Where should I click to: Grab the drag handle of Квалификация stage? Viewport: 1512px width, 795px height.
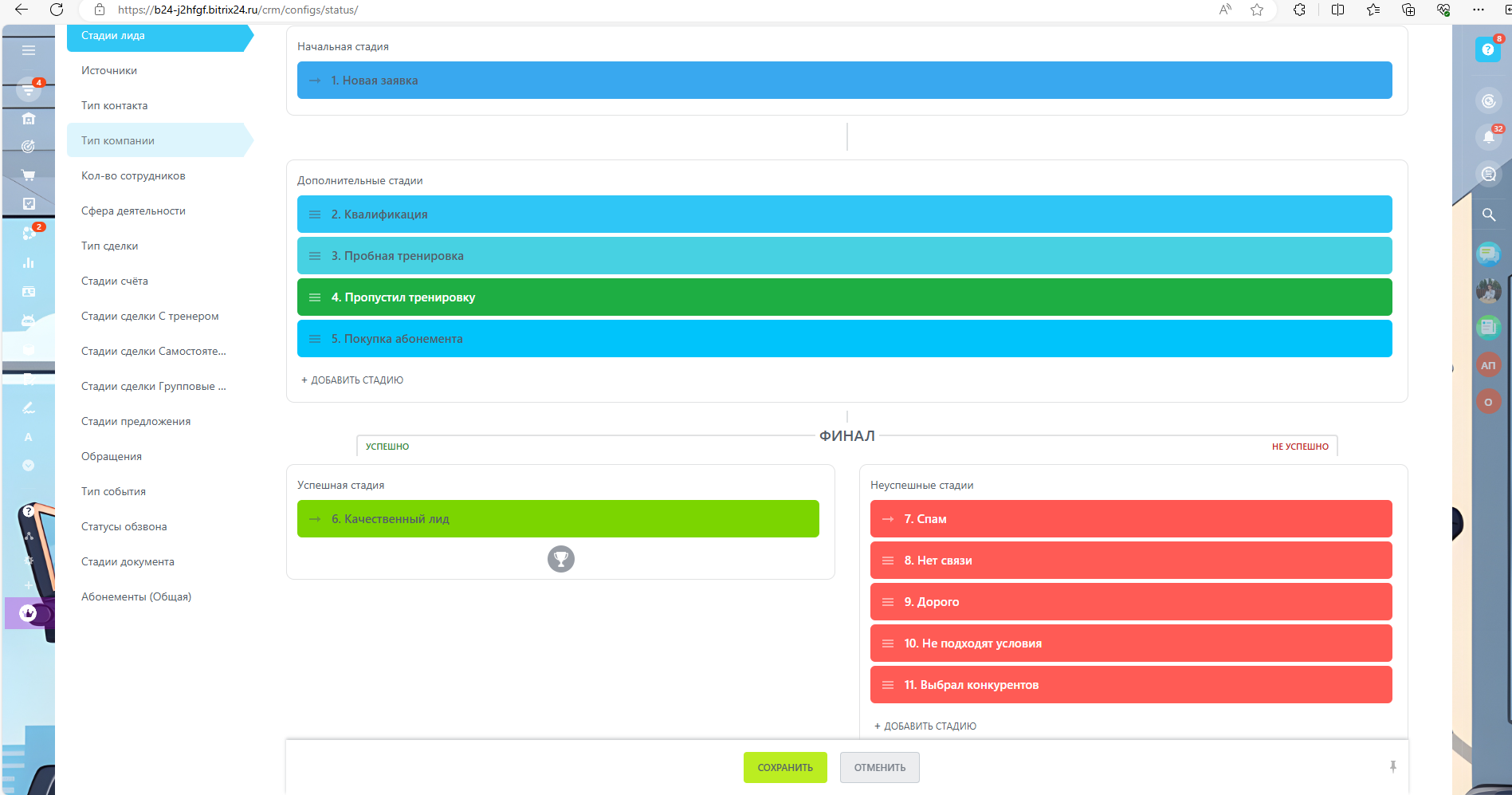coord(315,214)
